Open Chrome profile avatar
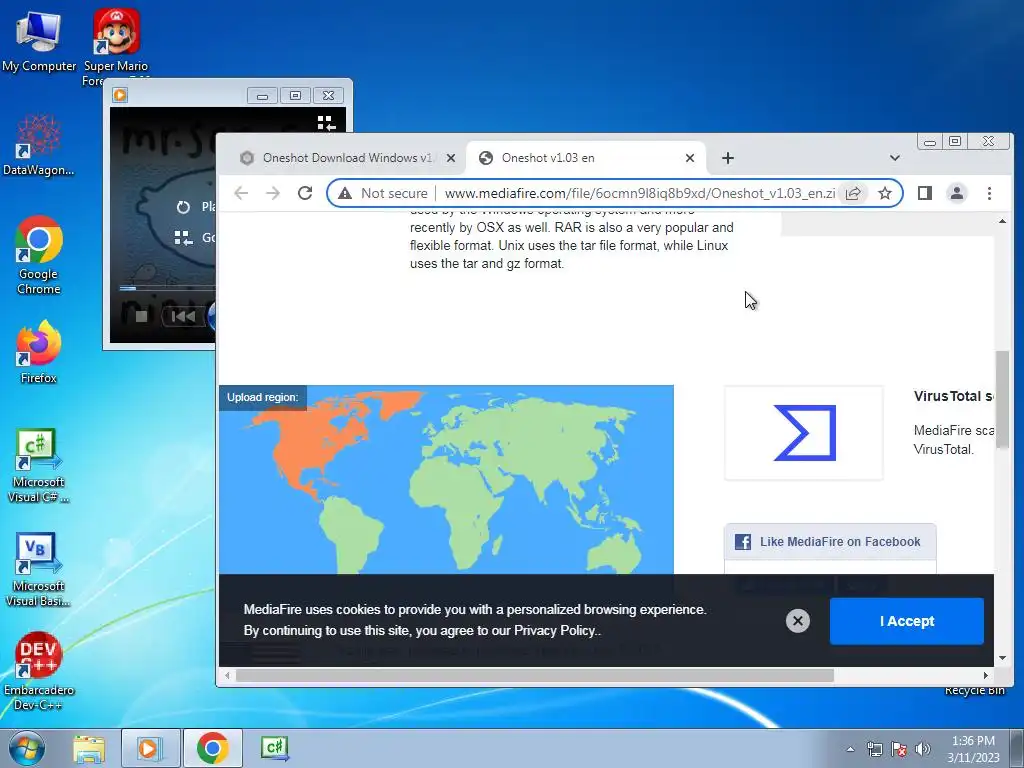Screen dimensions: 1024x768 [957, 193]
